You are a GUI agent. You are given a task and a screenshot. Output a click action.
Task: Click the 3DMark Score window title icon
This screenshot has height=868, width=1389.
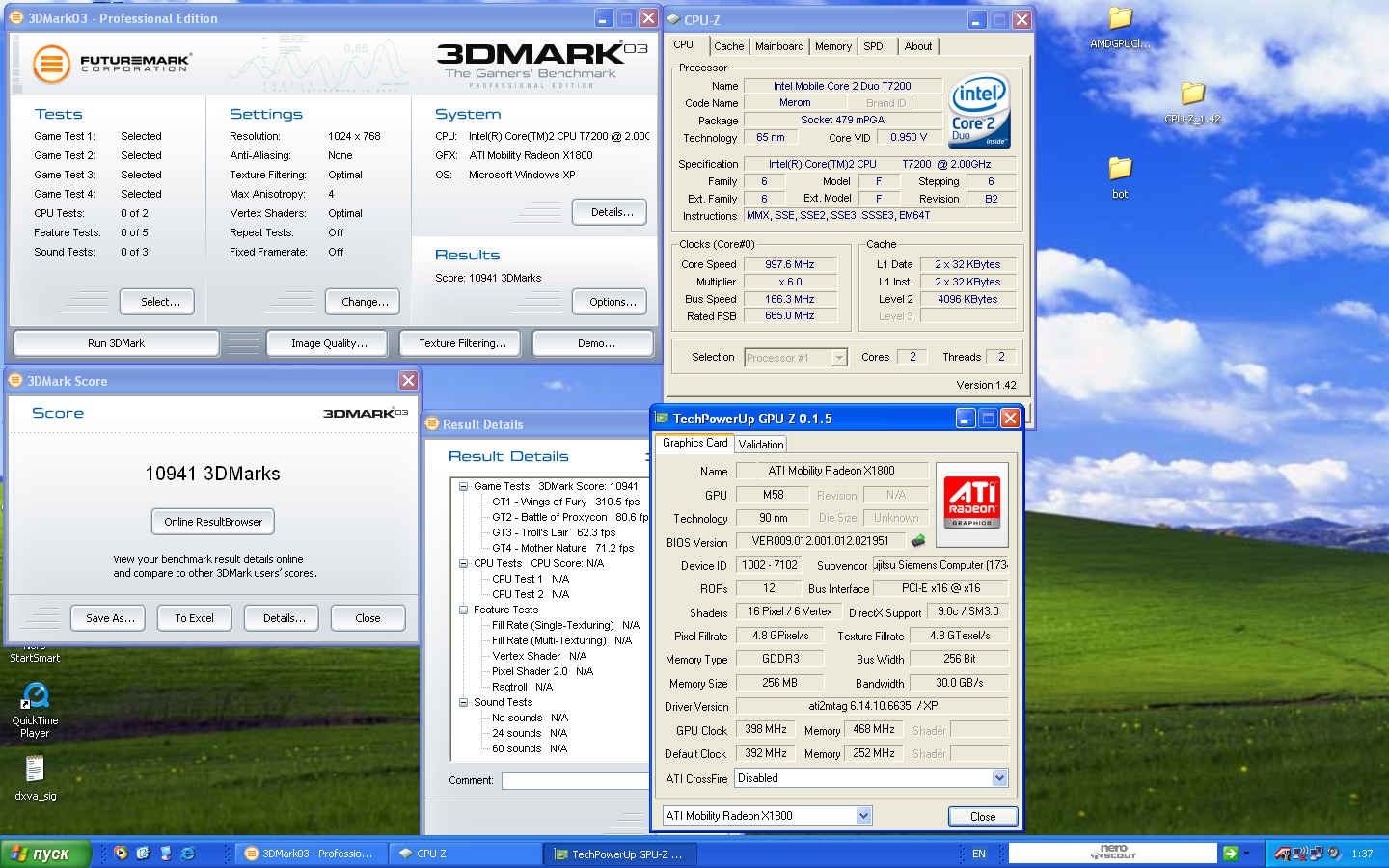[15, 381]
